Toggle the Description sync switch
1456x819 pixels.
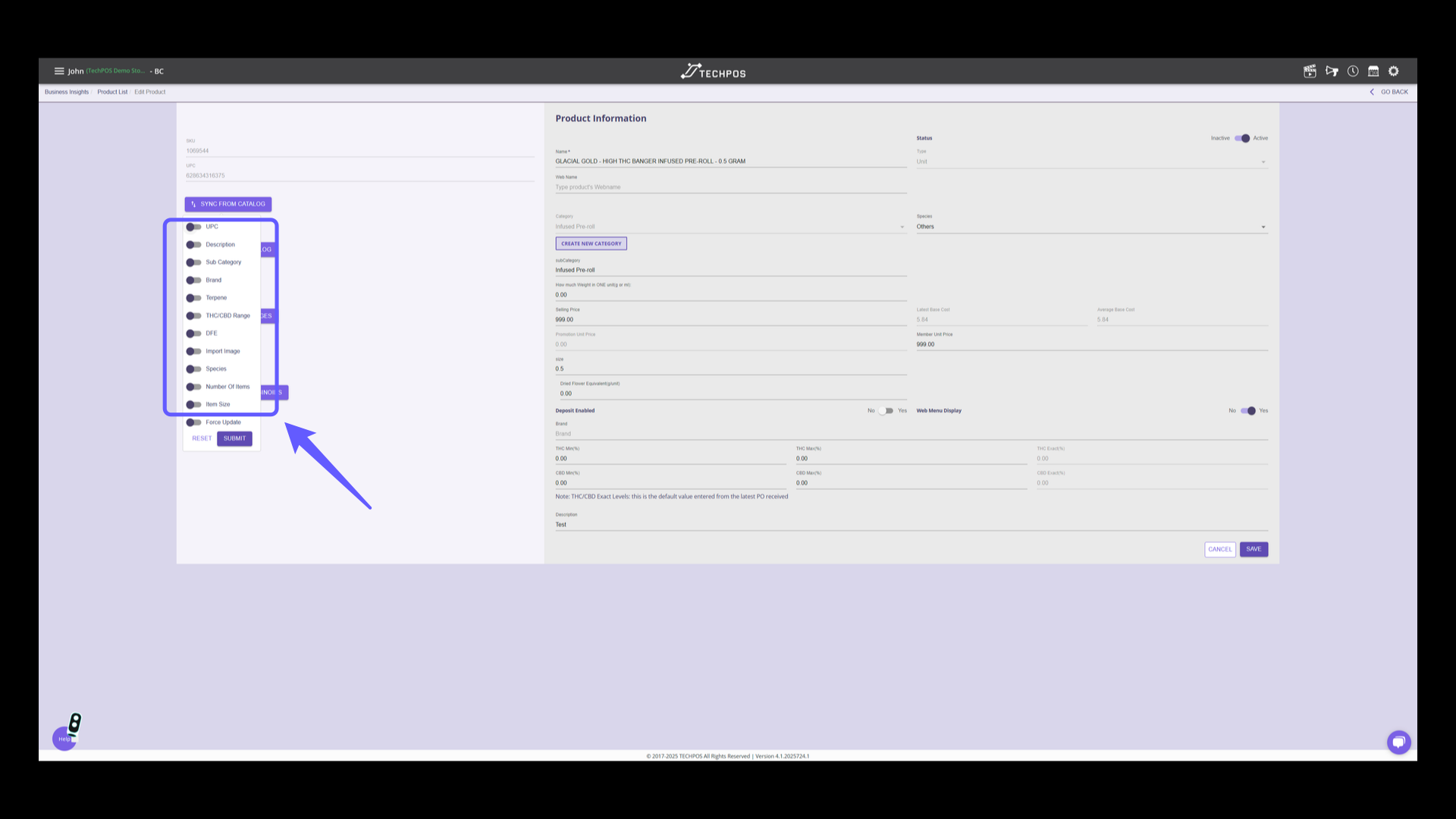194,245
